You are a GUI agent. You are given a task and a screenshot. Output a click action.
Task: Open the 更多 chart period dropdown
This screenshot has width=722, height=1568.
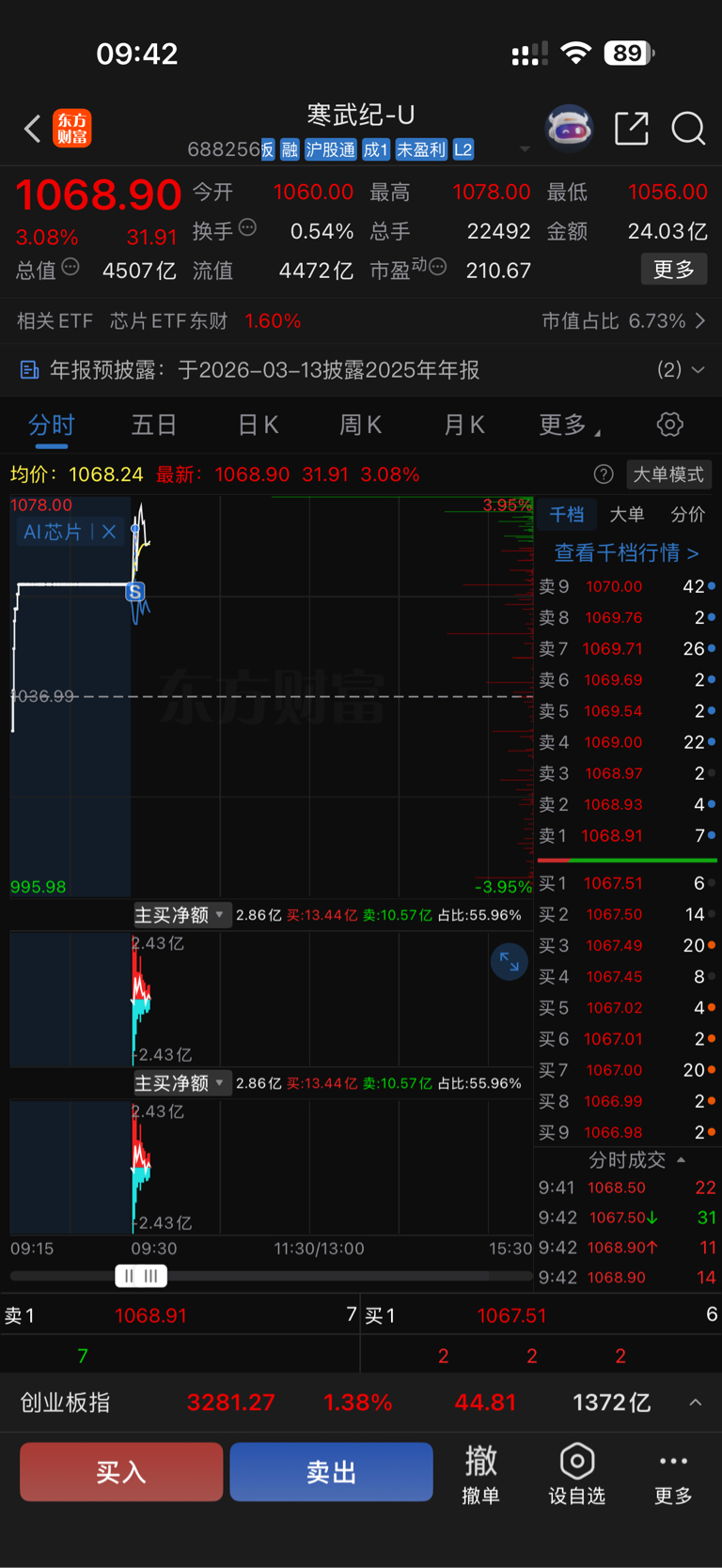click(570, 426)
